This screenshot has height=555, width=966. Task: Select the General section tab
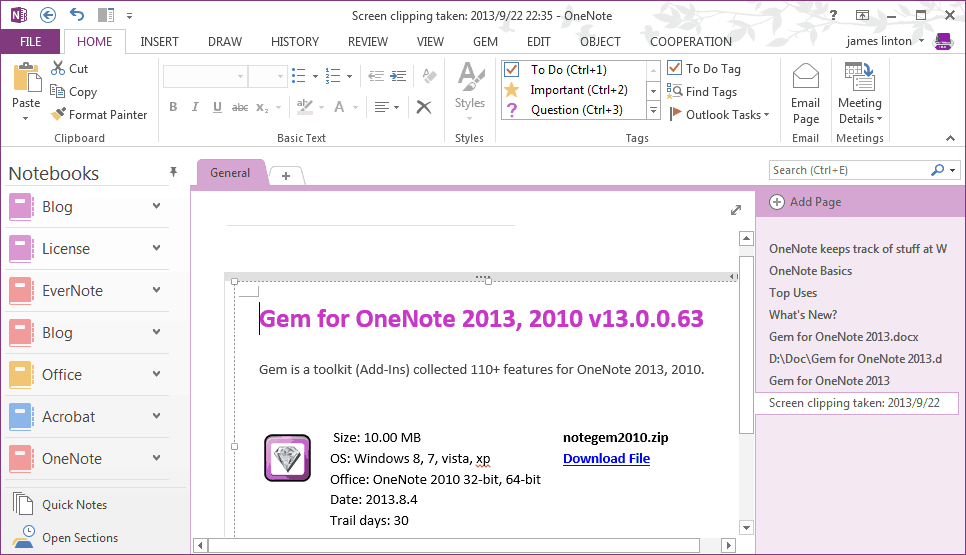tap(230, 172)
